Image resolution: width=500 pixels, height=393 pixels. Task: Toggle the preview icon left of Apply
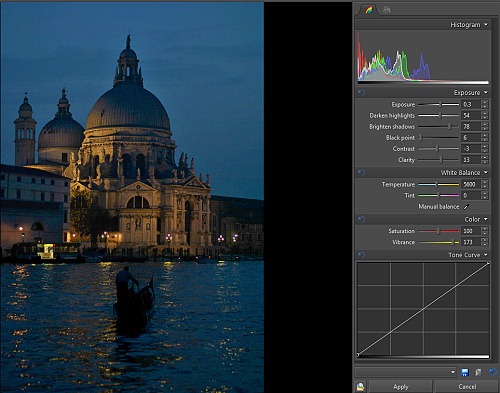361,387
